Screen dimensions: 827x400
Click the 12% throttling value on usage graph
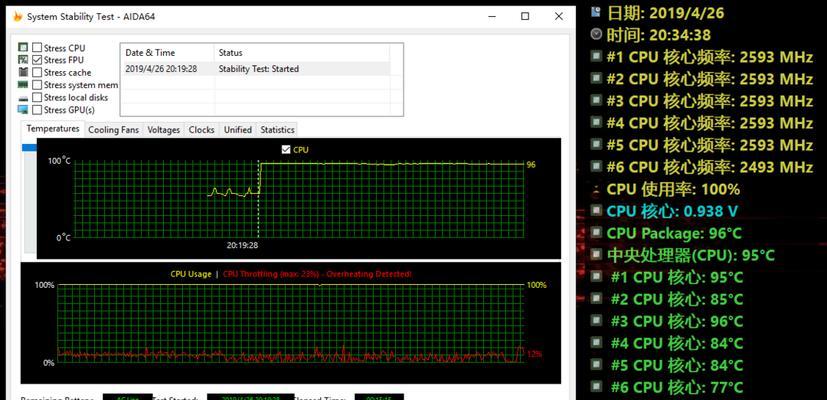tap(534, 354)
